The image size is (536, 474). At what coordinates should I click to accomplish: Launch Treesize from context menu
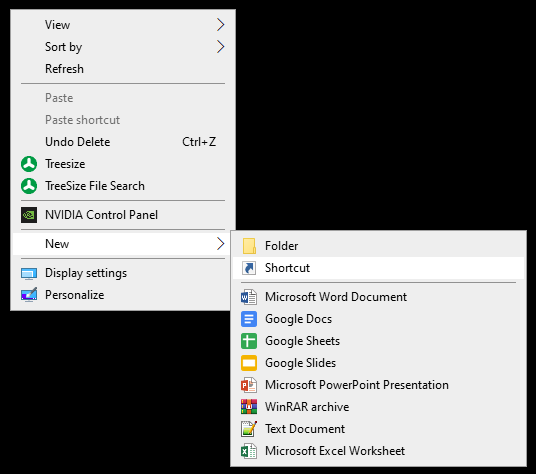coord(123,164)
